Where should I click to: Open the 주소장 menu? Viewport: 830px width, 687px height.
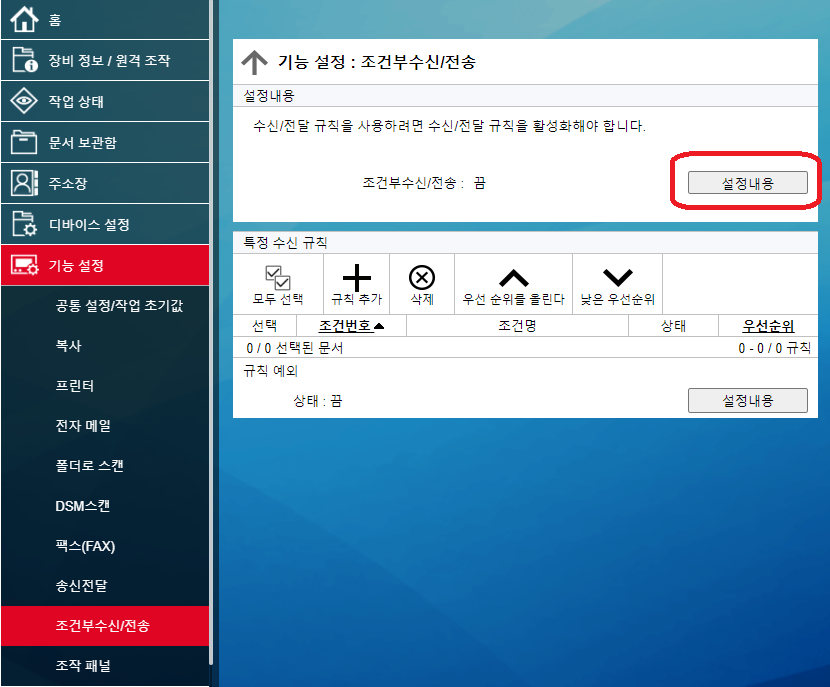[105, 183]
